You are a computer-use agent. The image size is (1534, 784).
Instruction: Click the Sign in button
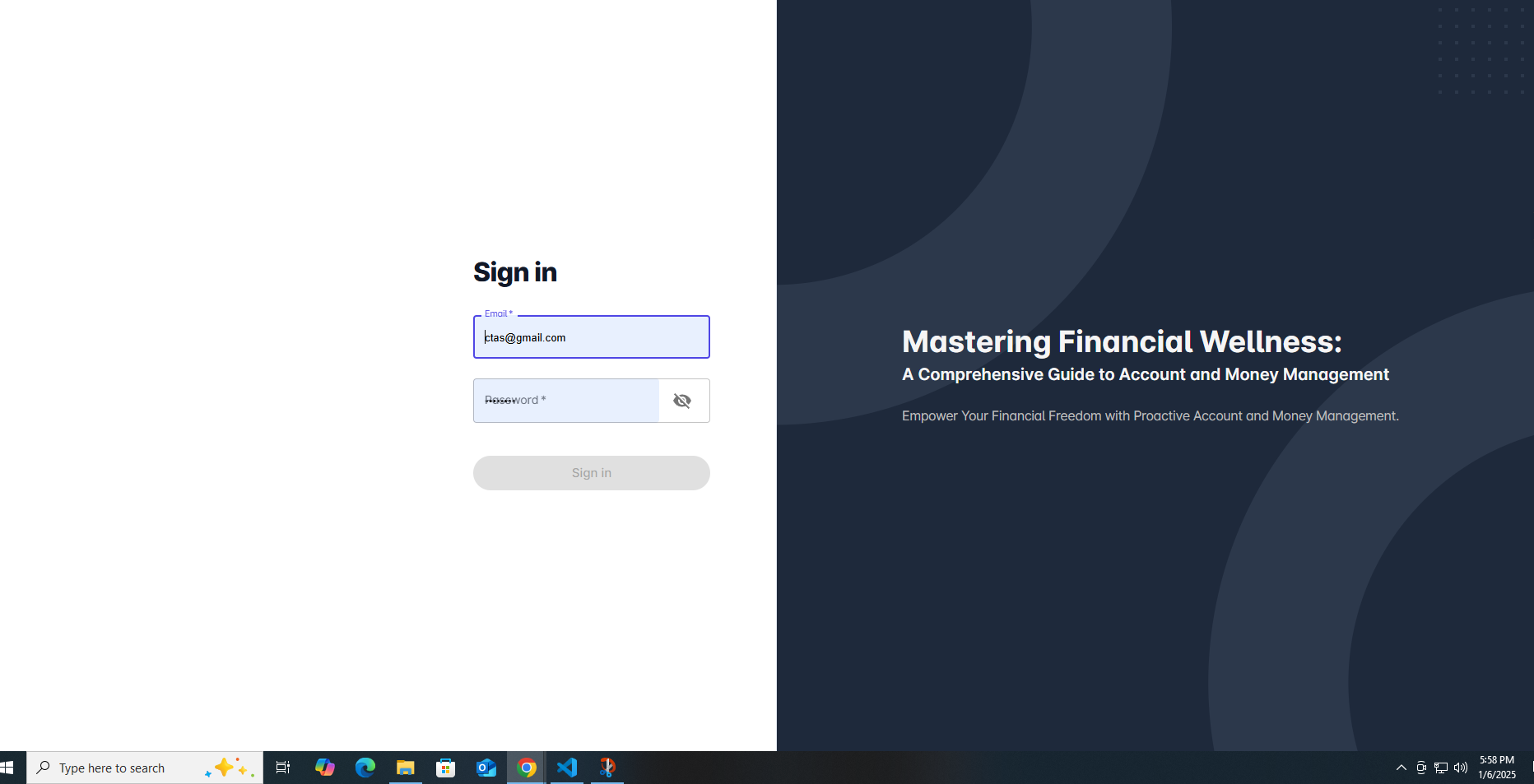point(592,473)
